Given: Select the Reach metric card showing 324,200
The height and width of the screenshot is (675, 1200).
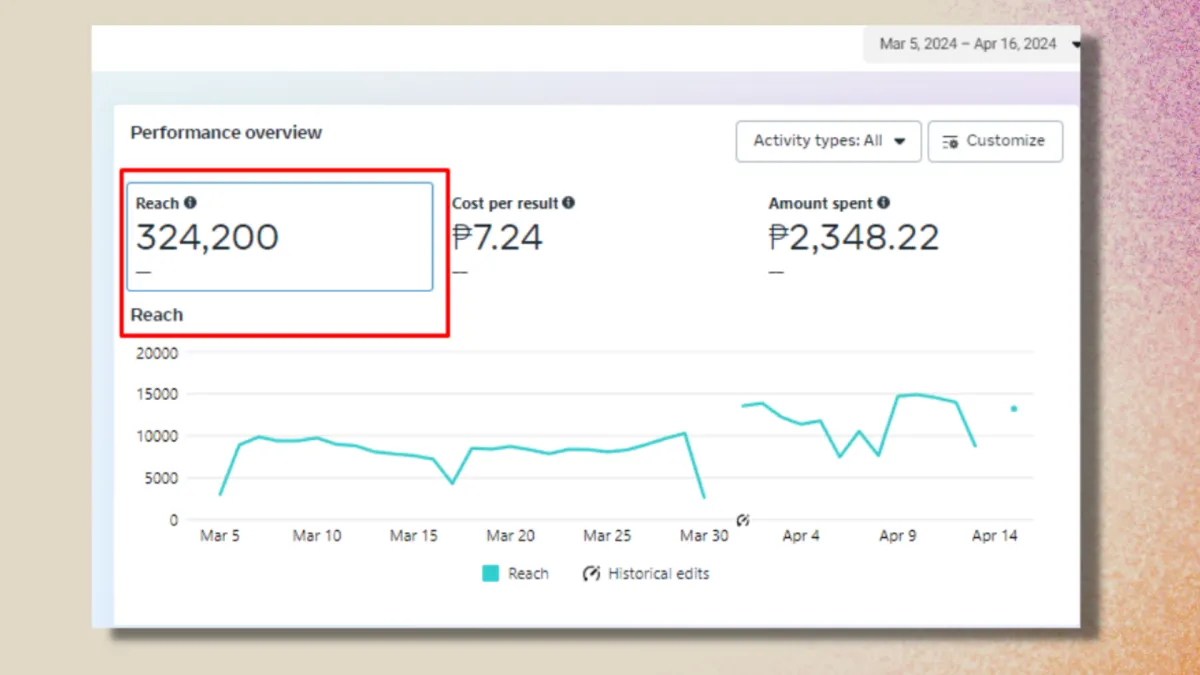Looking at the screenshot, I should (x=280, y=237).
